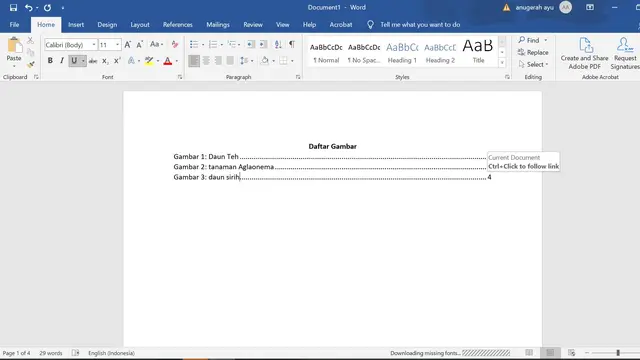Apply the red font color
Viewport: 640px width, 360px height.
(167, 61)
